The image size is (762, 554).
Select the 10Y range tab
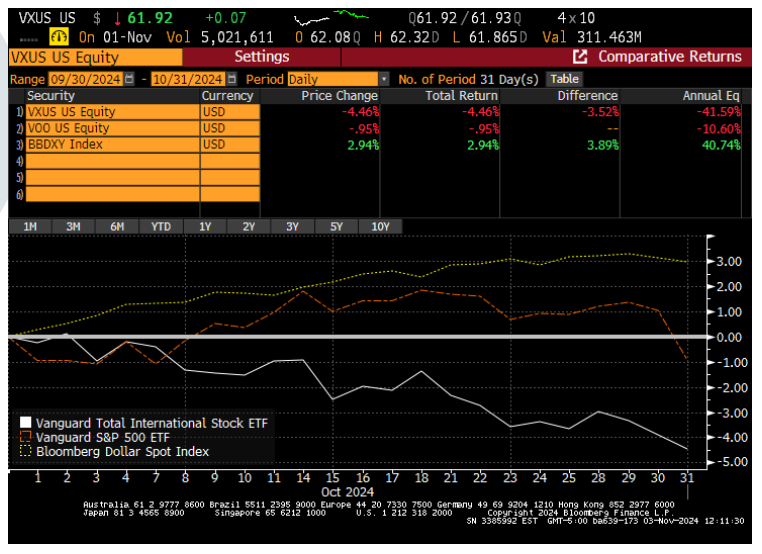click(x=381, y=226)
